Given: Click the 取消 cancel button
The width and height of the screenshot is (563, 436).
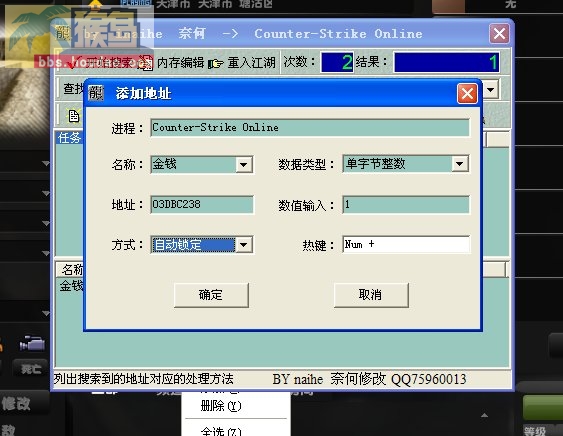Looking at the screenshot, I should [371, 295].
